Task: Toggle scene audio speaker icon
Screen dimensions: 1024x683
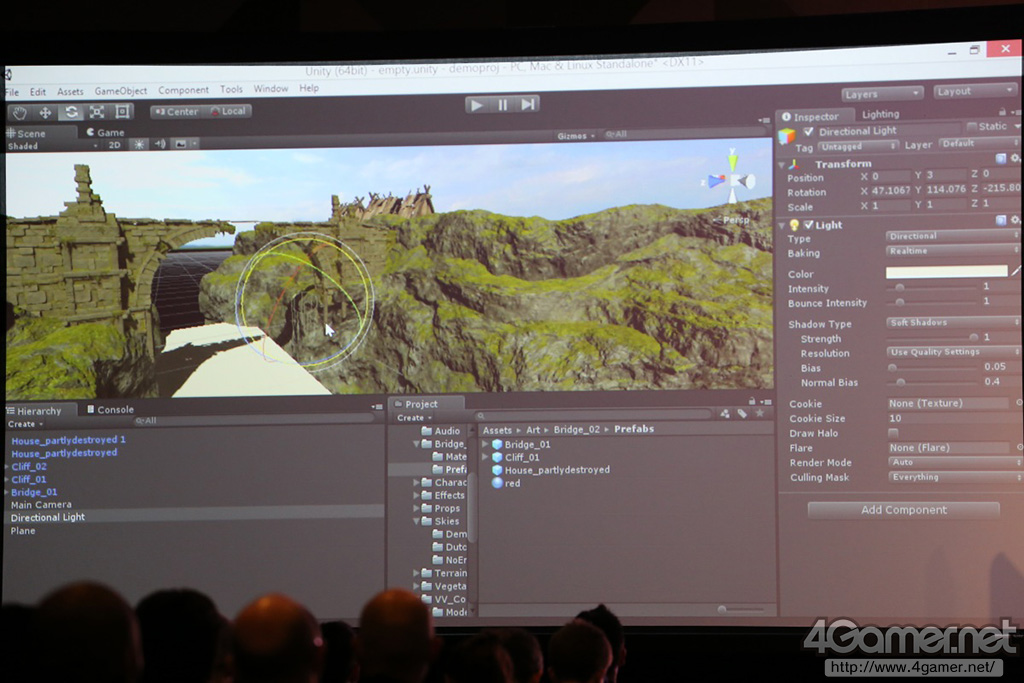Action: 160,144
